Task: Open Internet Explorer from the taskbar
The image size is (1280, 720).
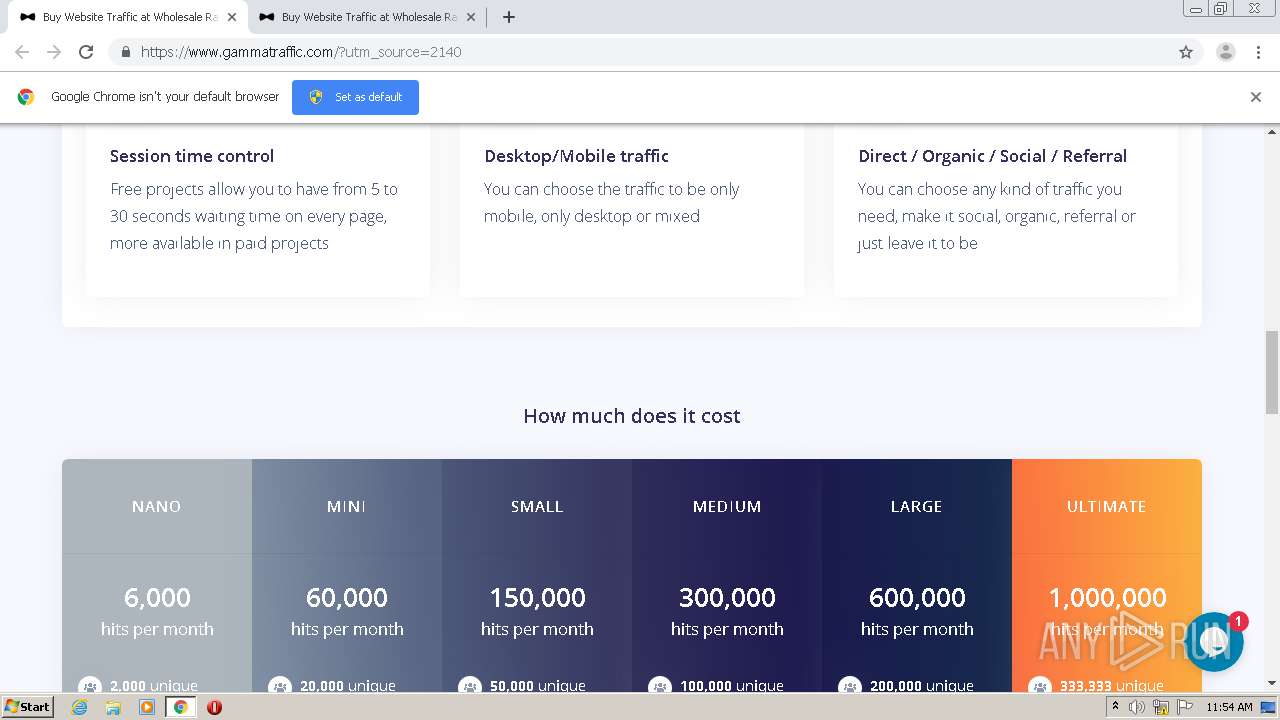Action: click(80, 707)
